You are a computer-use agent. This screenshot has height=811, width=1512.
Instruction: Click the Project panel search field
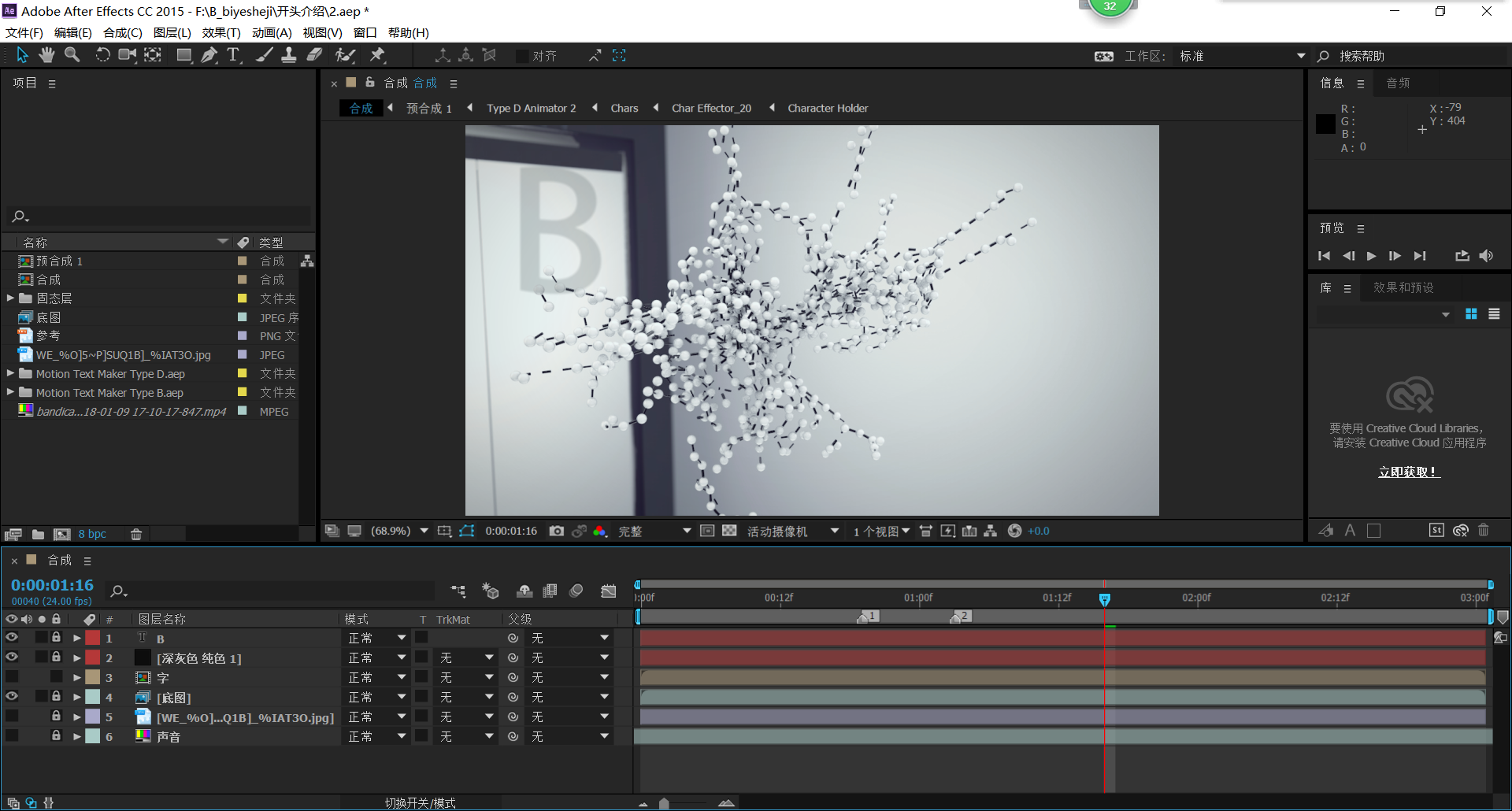tap(158, 216)
